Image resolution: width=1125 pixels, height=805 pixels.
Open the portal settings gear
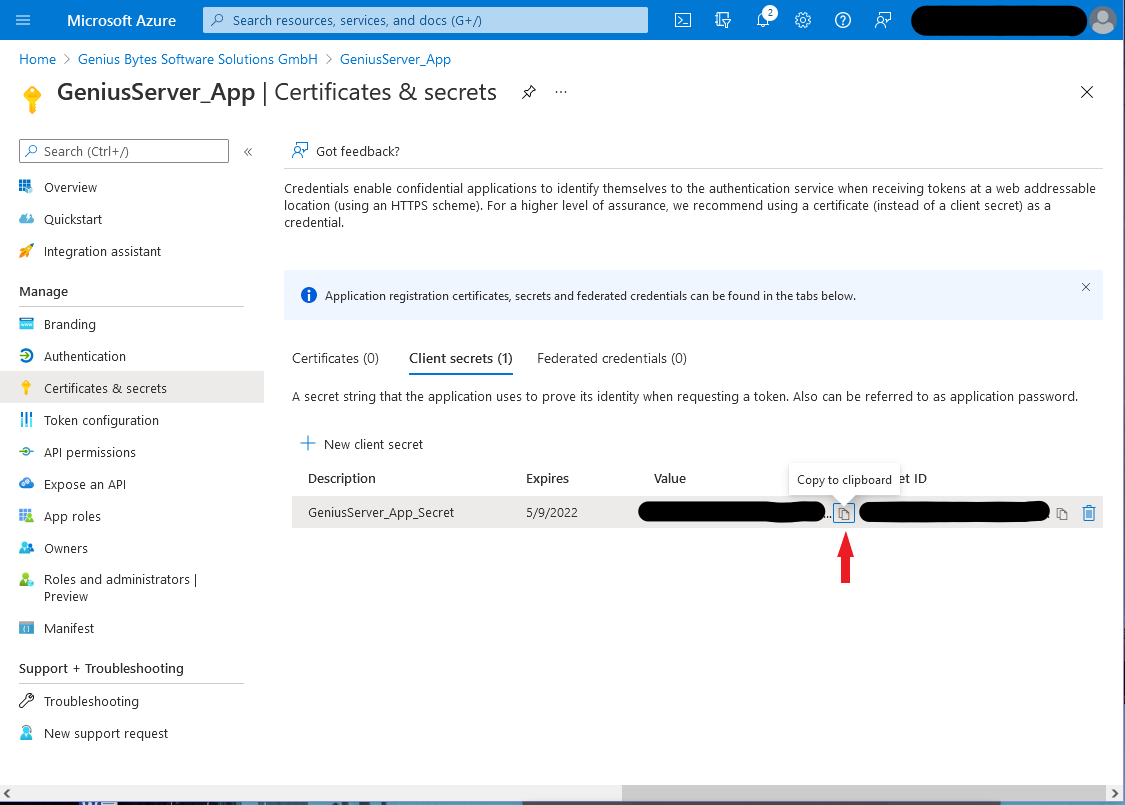coord(803,20)
